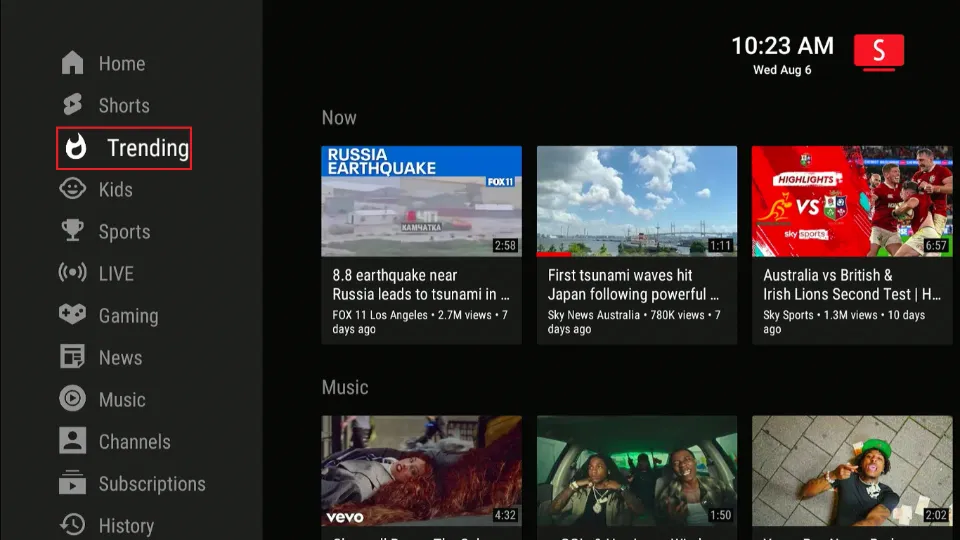Click the News newspaper icon

point(72,356)
